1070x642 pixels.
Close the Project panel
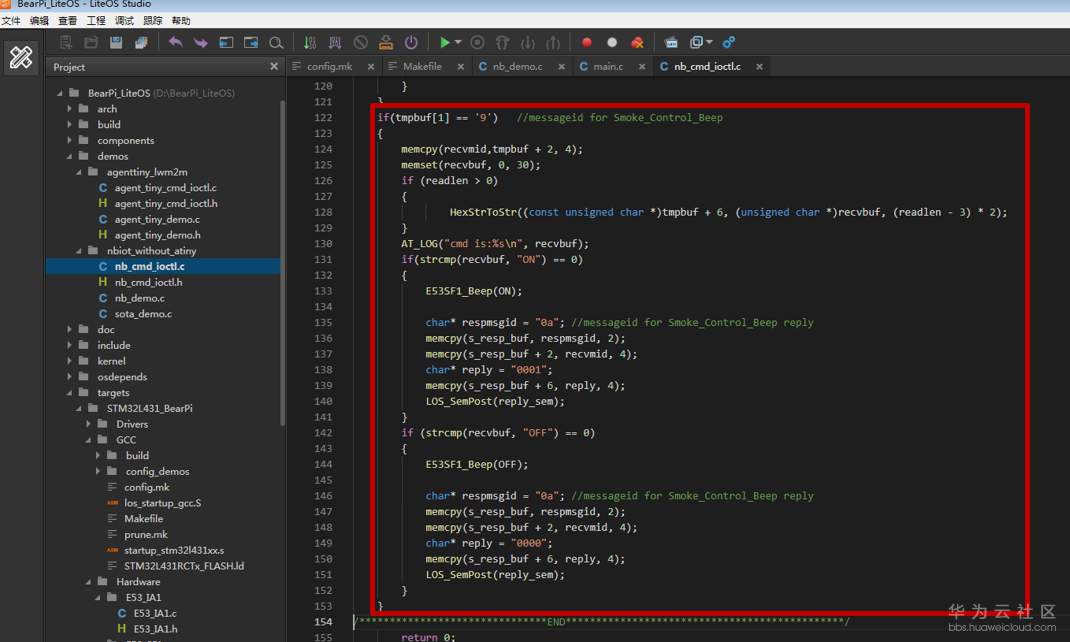point(274,67)
